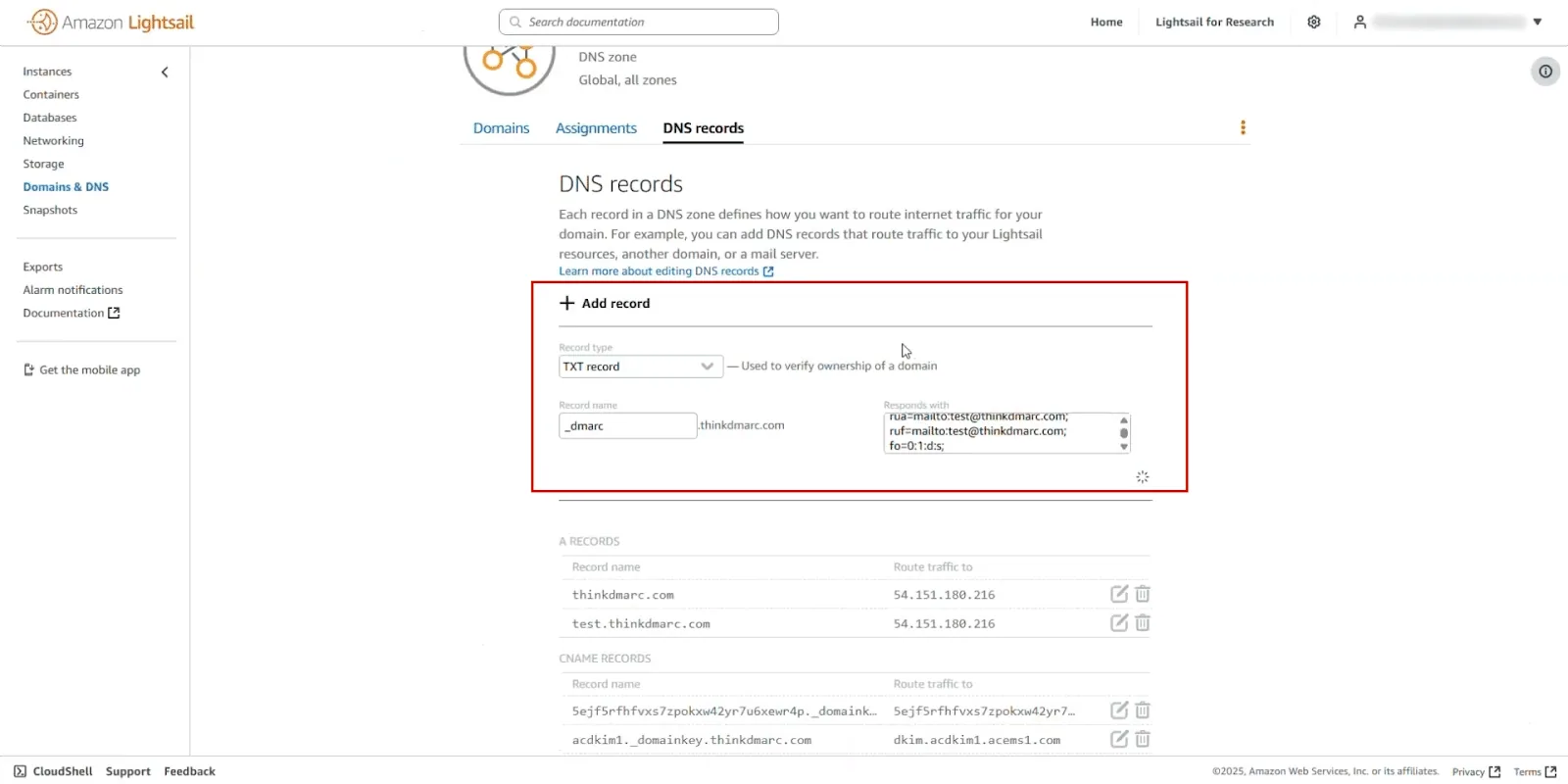Viewport: 1568px width, 784px height.
Task: Open Snapshots in the sidebar
Action: click(50, 210)
